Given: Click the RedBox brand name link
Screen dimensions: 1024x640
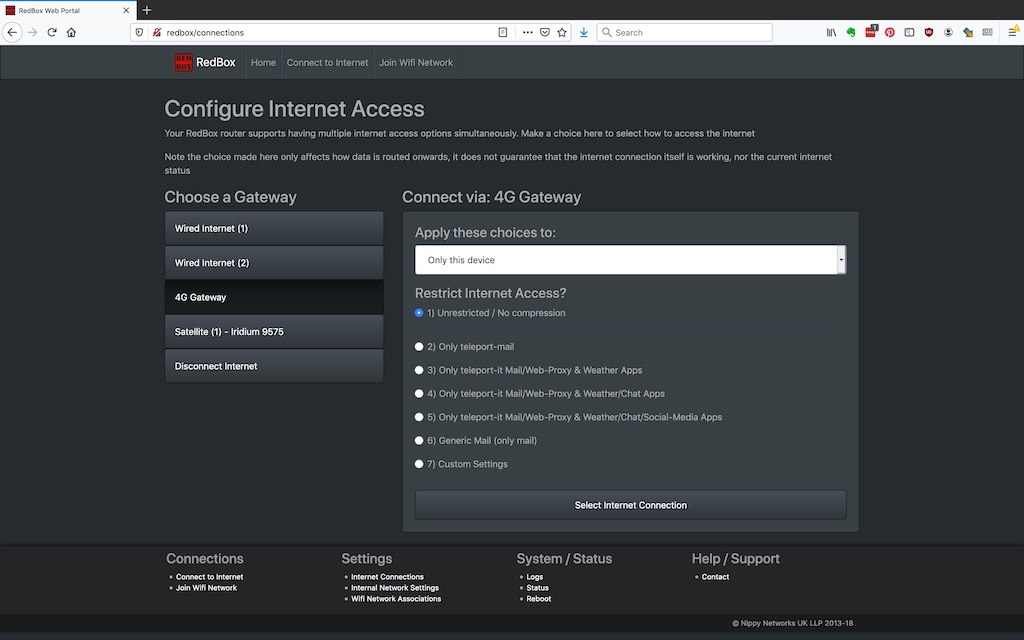Looking at the screenshot, I should click(x=216, y=63).
